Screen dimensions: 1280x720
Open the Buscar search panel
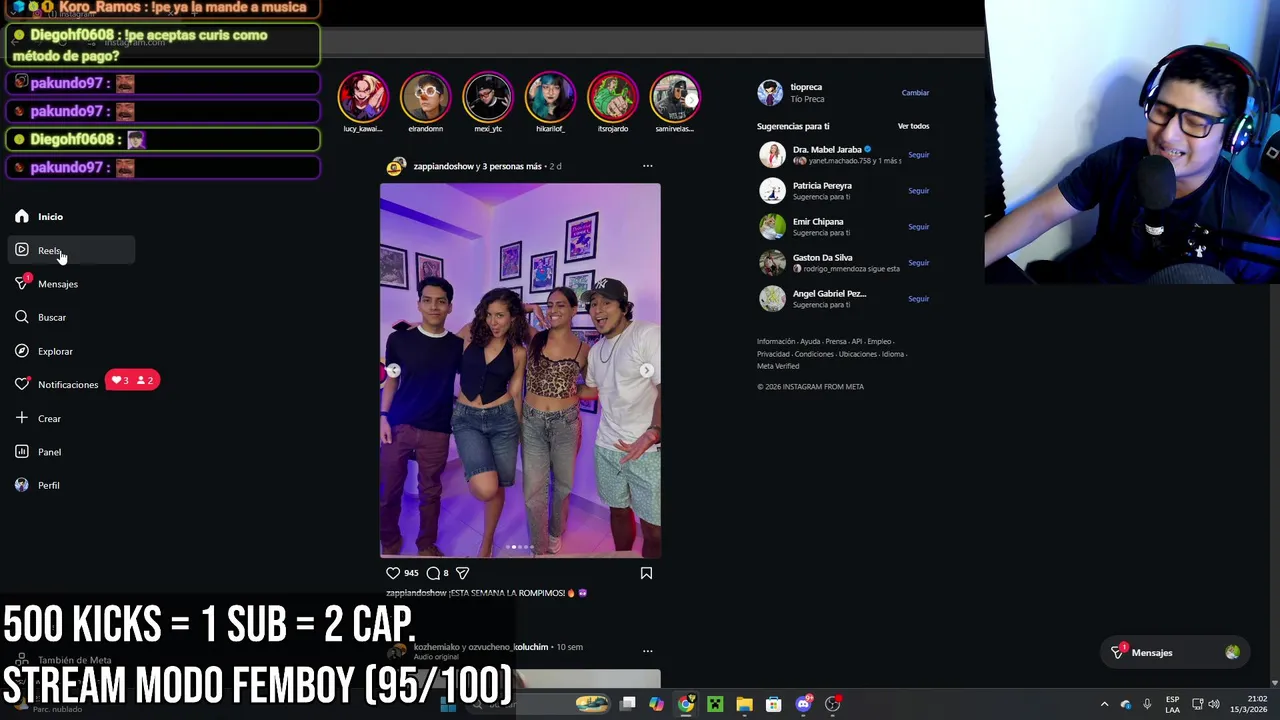(x=41, y=317)
